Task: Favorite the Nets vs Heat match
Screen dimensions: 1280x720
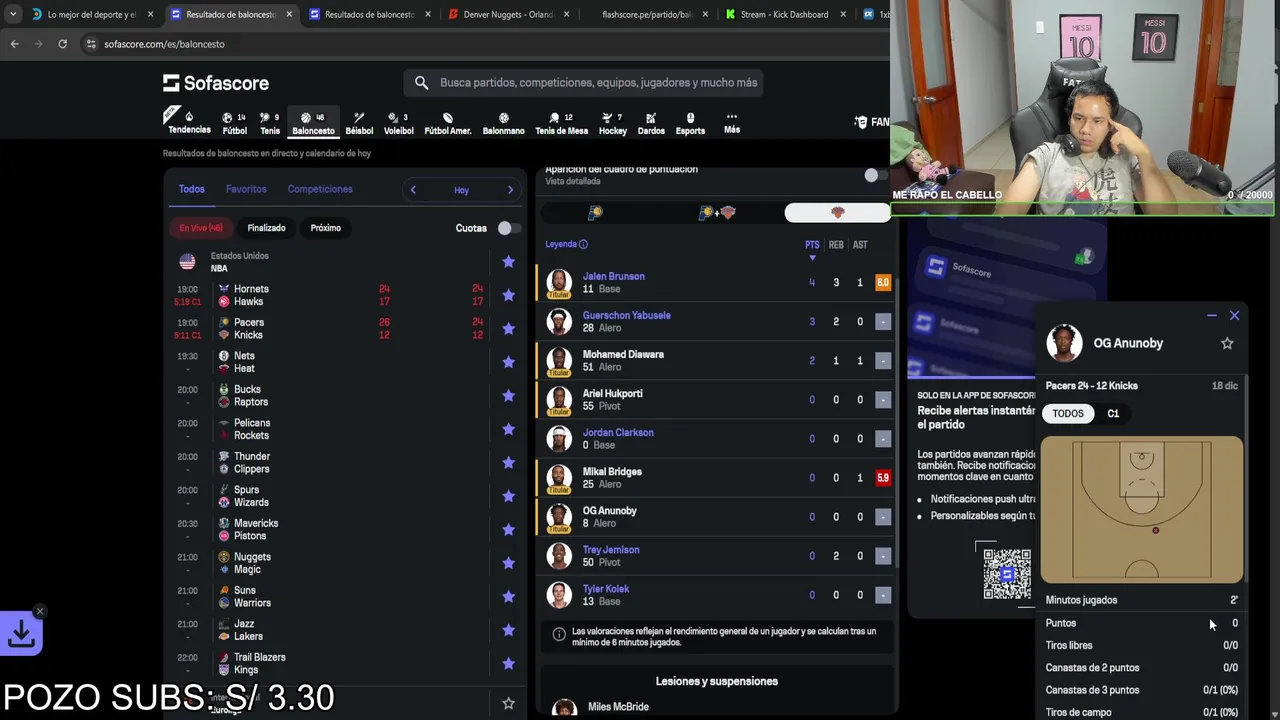Action: (x=508, y=362)
